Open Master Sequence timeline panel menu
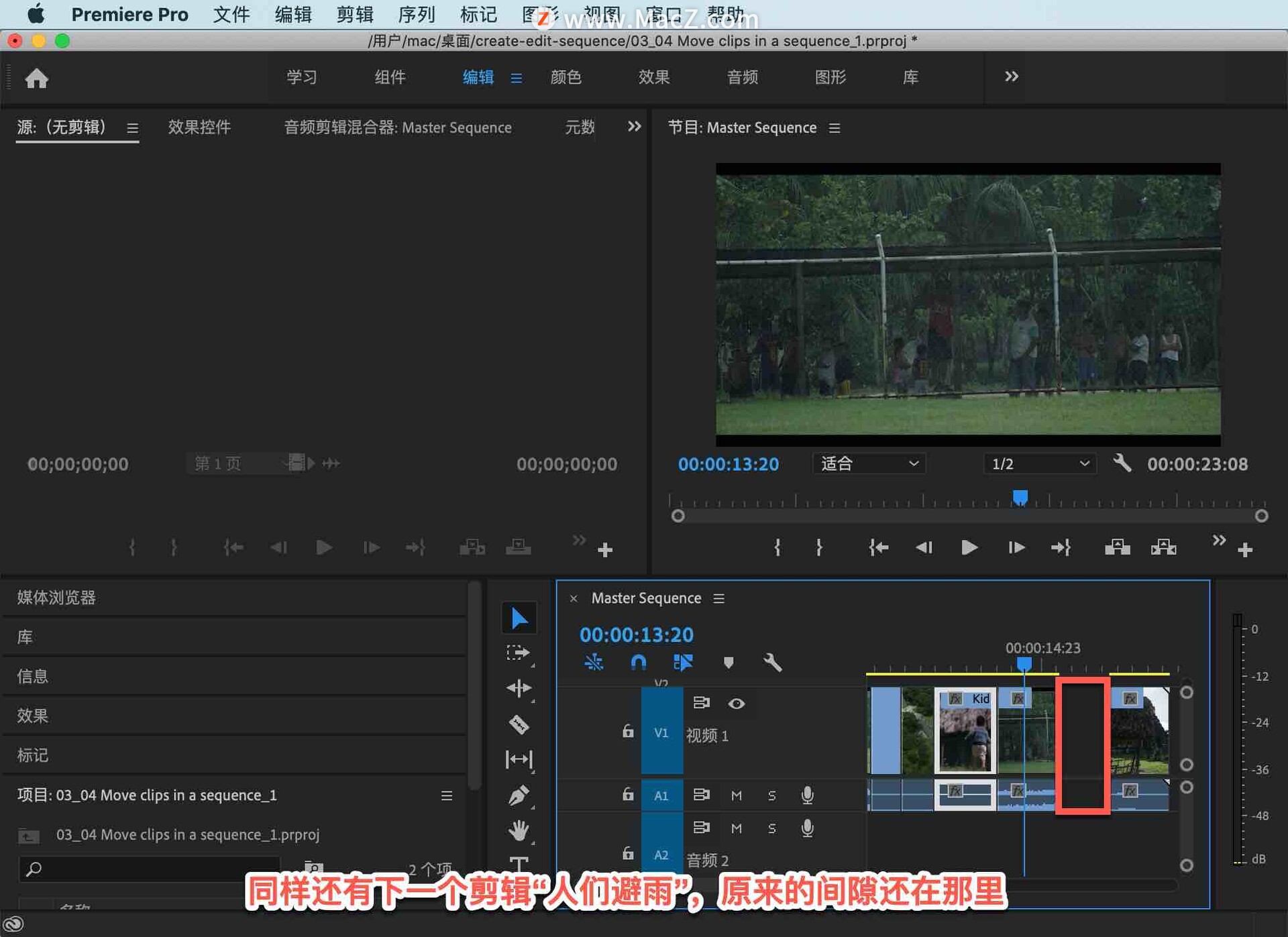This screenshot has height=937, width=1288. pyautogui.click(x=719, y=598)
